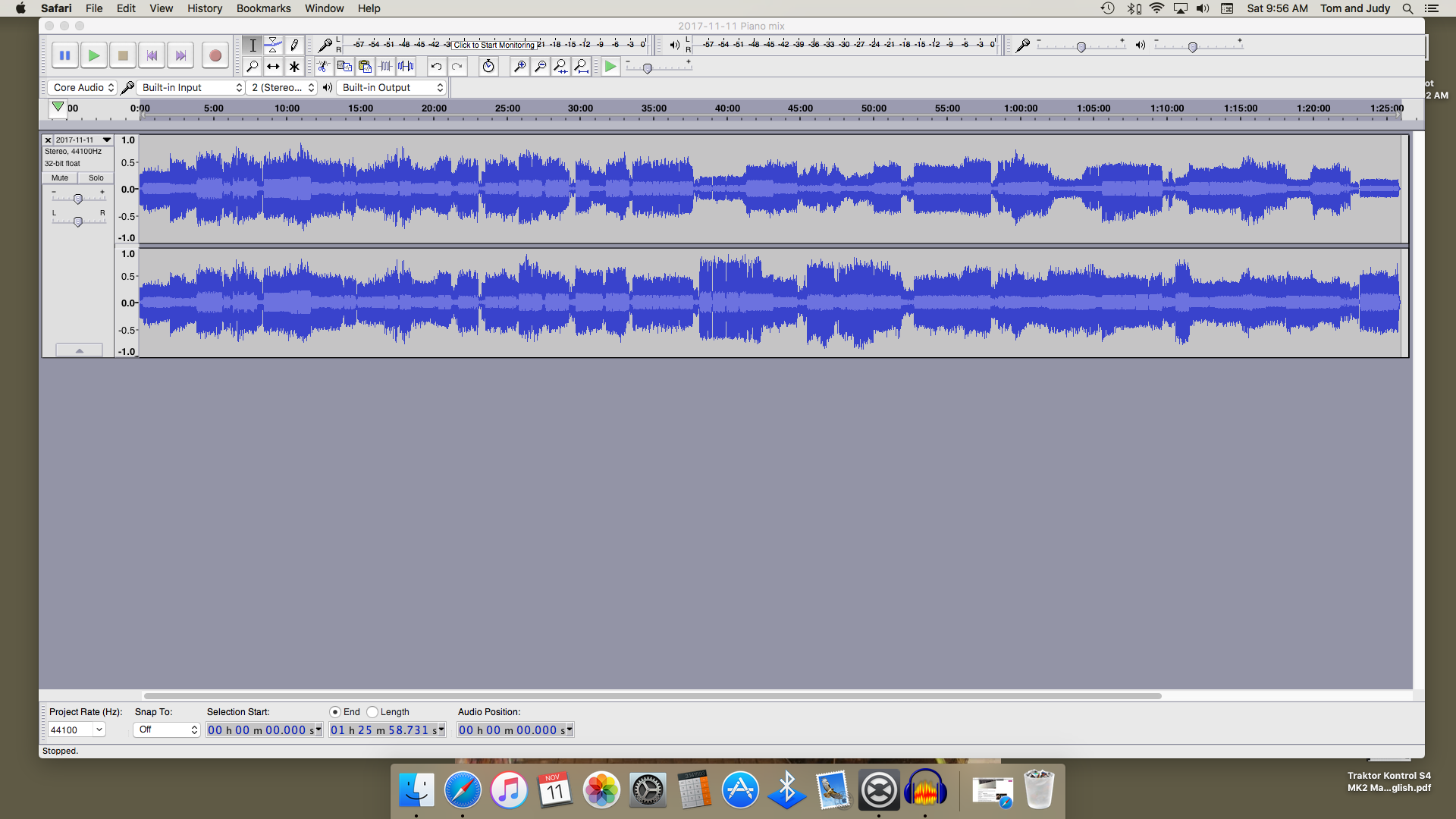The width and height of the screenshot is (1456, 819).
Task: Open the Bookmarks menu
Action: pyautogui.click(x=263, y=8)
